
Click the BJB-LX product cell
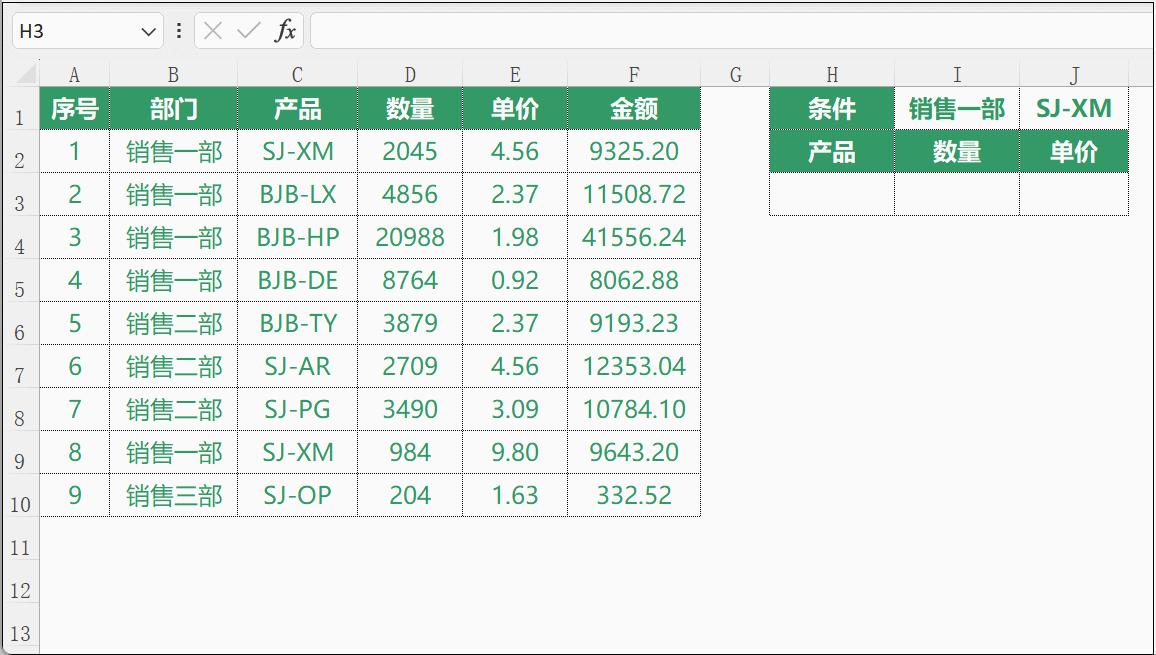(297, 194)
